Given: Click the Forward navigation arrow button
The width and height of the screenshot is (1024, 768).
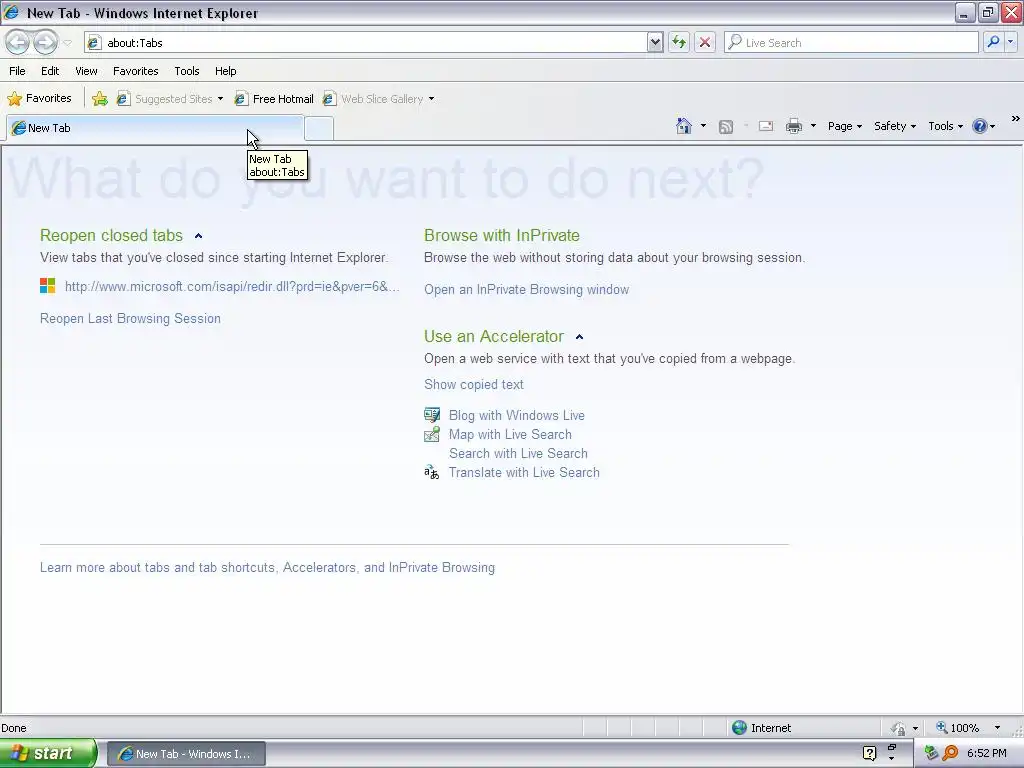Looking at the screenshot, I should point(45,42).
